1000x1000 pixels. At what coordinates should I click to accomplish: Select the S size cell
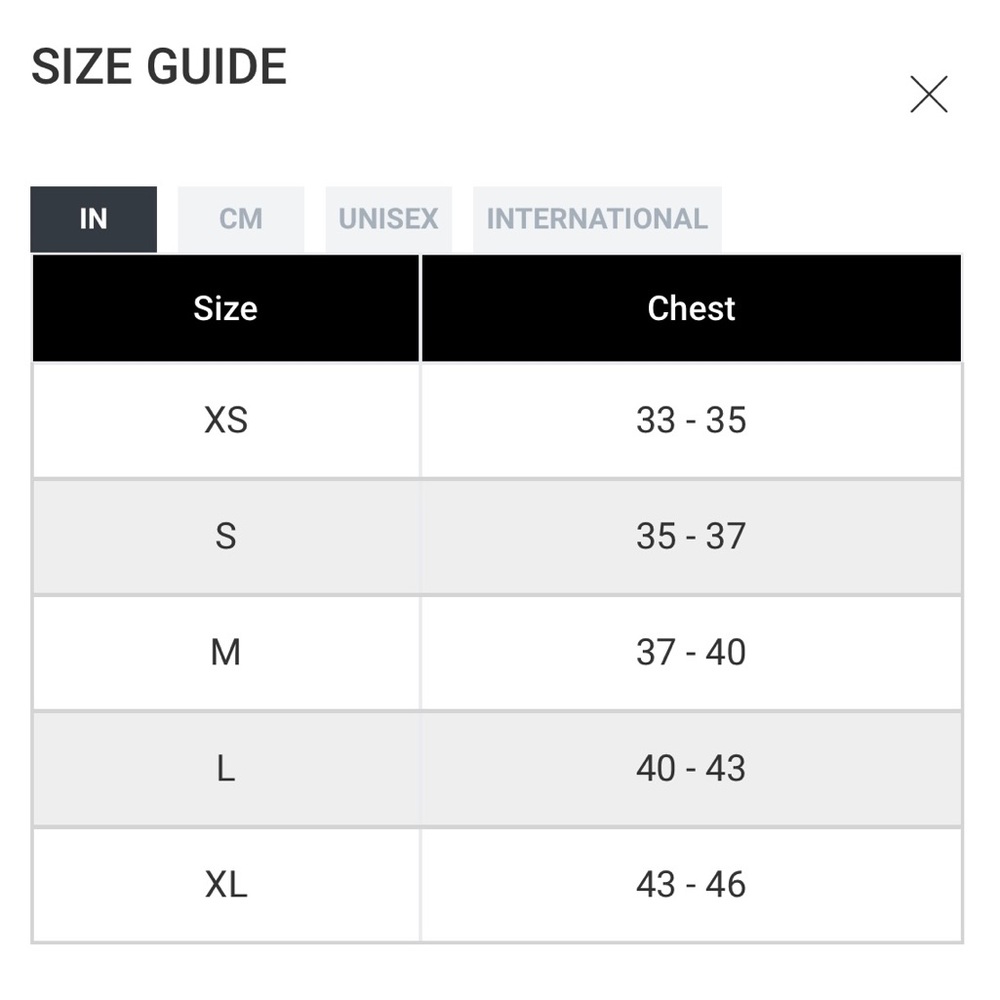(226, 536)
